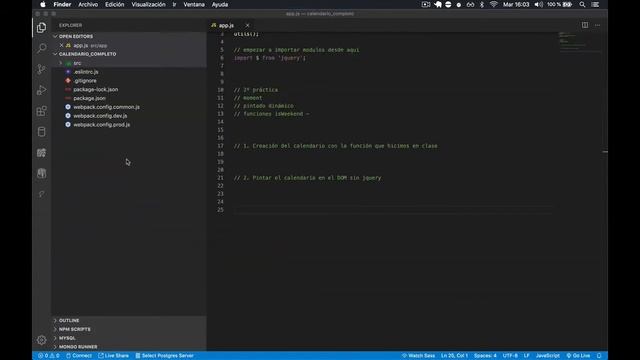Open macOS Spotlight search
This screenshot has height=360, width=640.
(x=582, y=4)
